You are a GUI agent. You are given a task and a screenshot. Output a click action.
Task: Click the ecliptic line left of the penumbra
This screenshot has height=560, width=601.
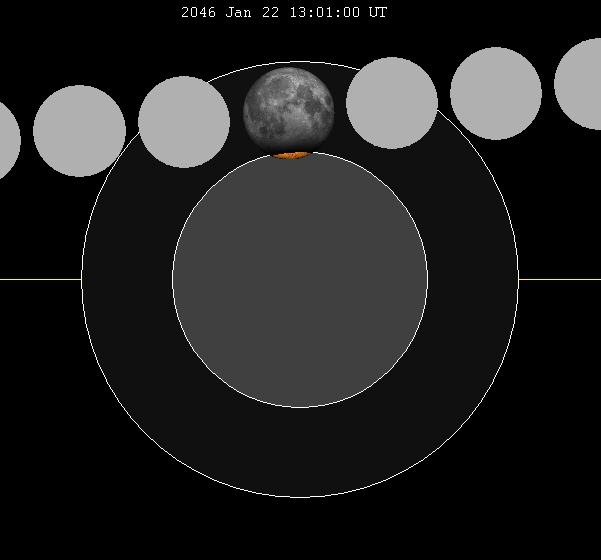click(x=40, y=280)
